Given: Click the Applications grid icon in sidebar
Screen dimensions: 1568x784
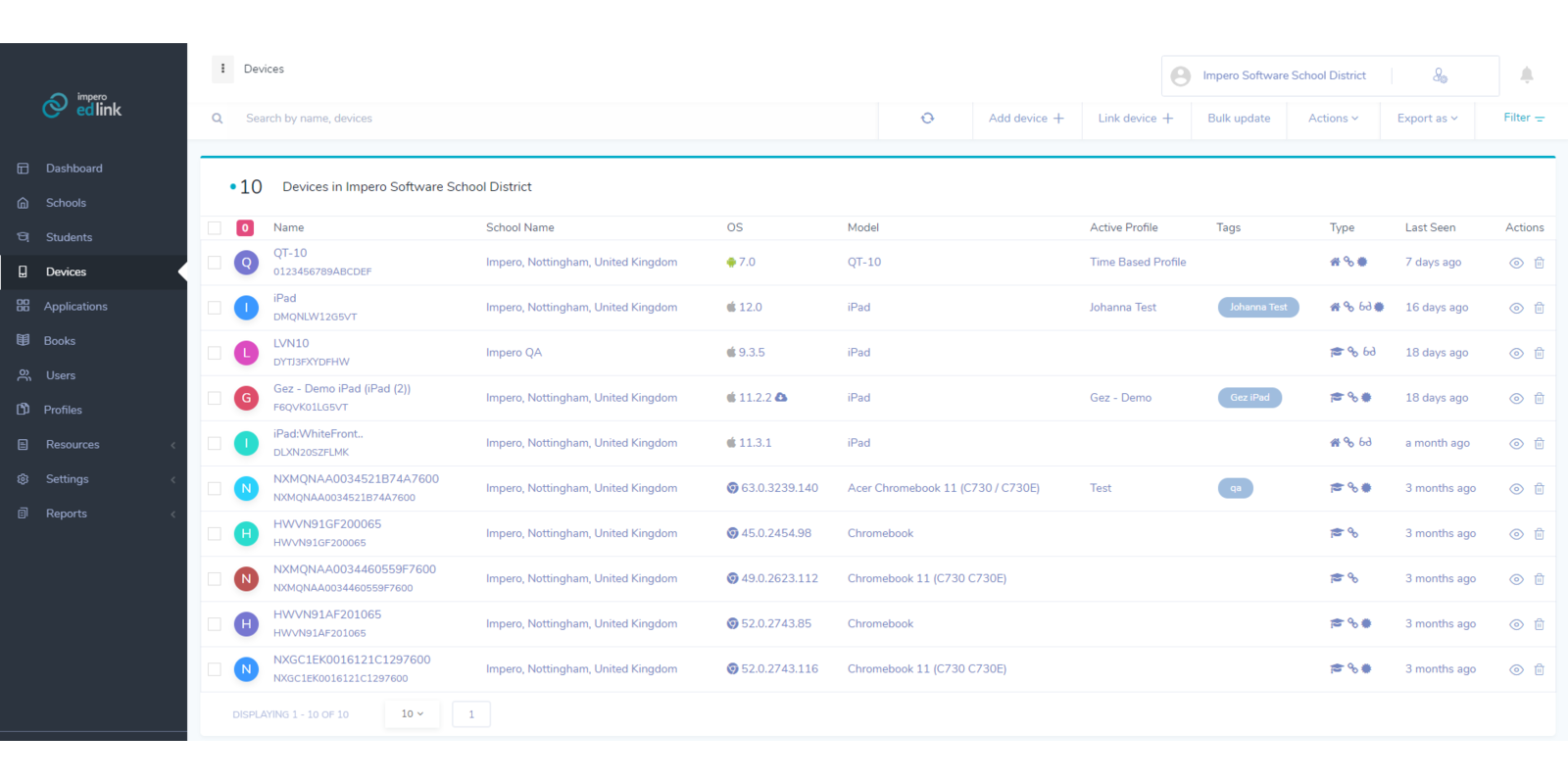Looking at the screenshot, I should click(x=23, y=306).
